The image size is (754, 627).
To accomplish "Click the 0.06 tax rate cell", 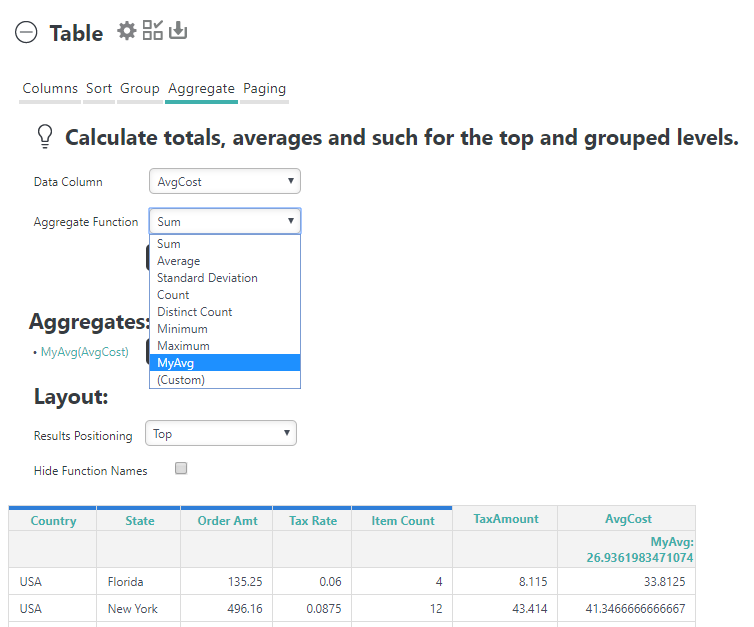I will pos(312,582).
